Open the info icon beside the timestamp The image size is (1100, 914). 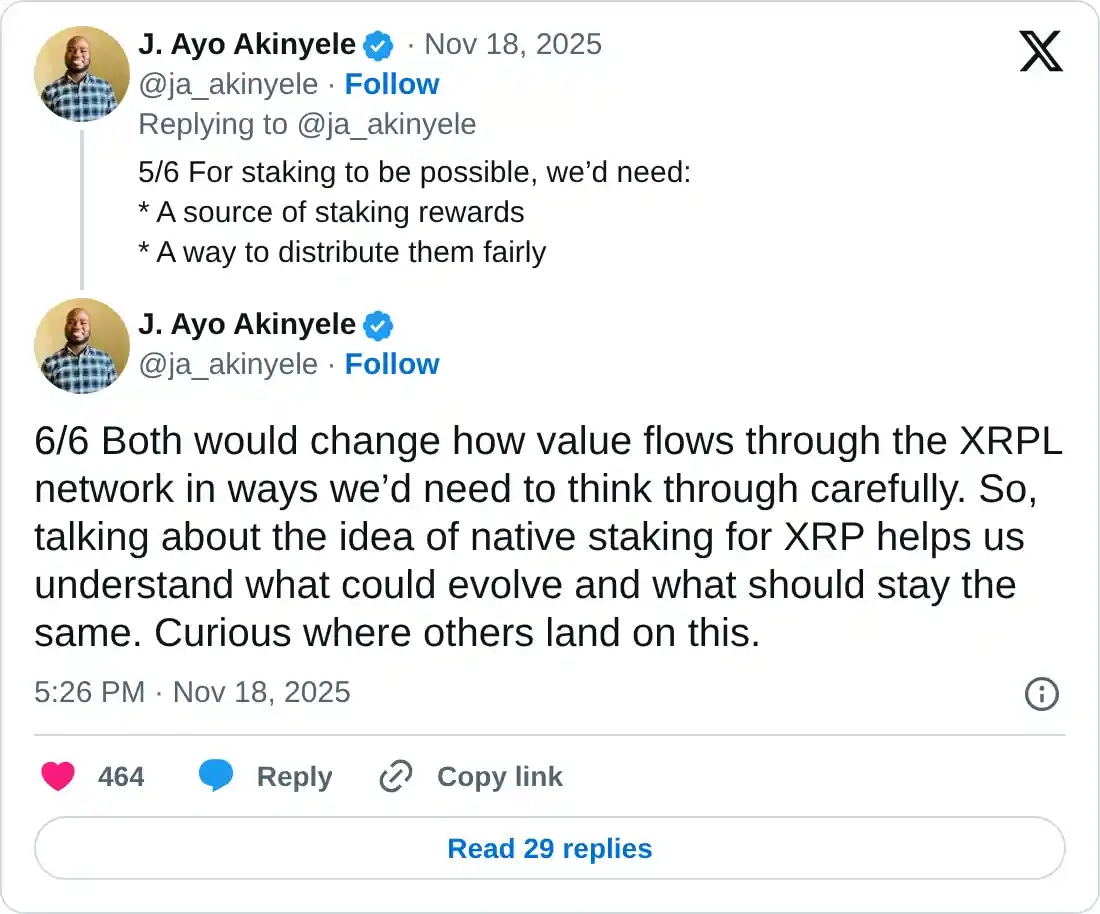pyautogui.click(x=1041, y=694)
